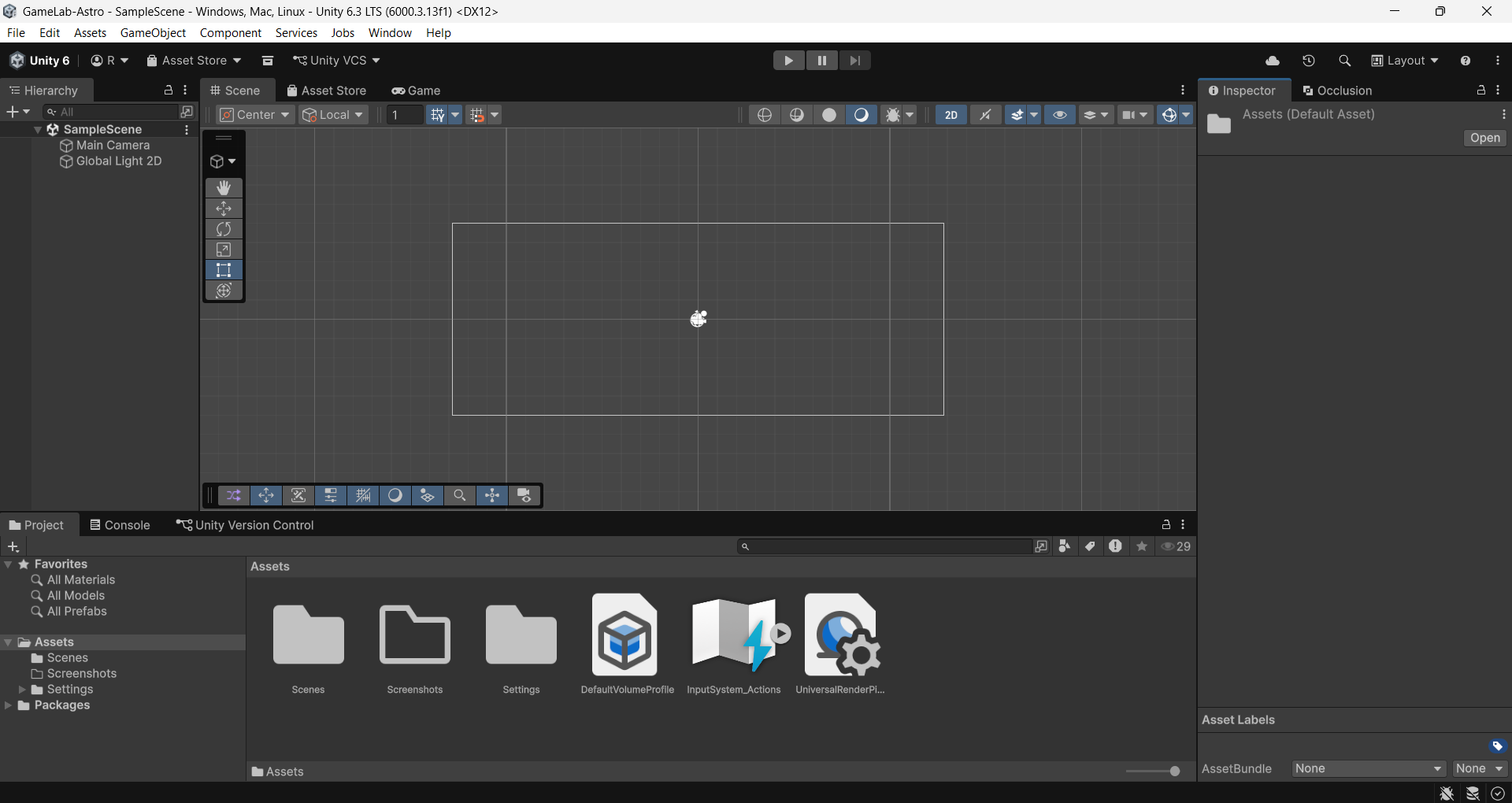Screen dimensions: 1512x803
Task: Collapse the SampleScene hierarchy
Action: 38,130
